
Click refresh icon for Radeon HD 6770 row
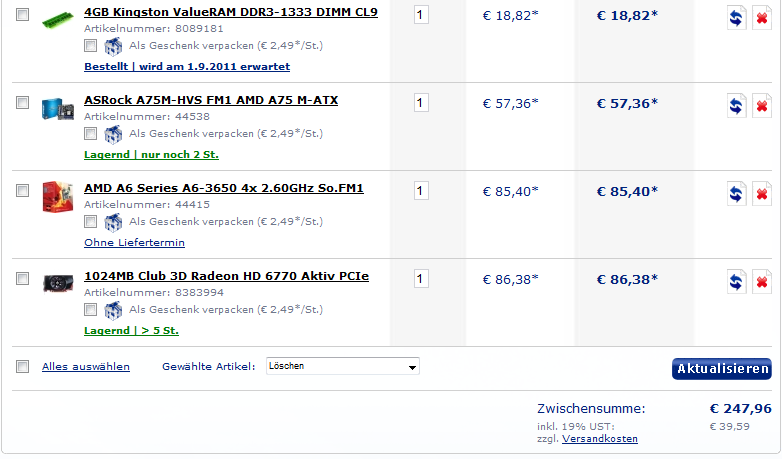(736, 282)
